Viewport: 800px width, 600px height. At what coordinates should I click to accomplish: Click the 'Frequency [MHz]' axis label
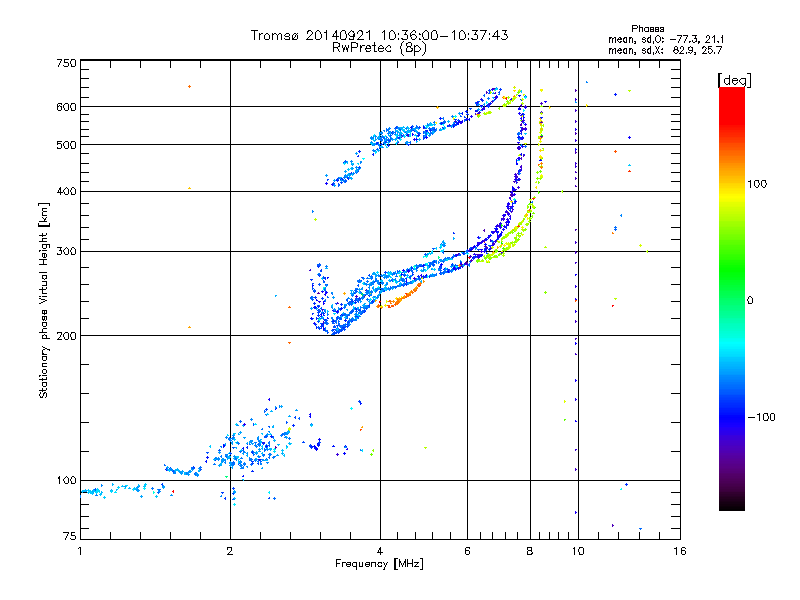[379, 564]
